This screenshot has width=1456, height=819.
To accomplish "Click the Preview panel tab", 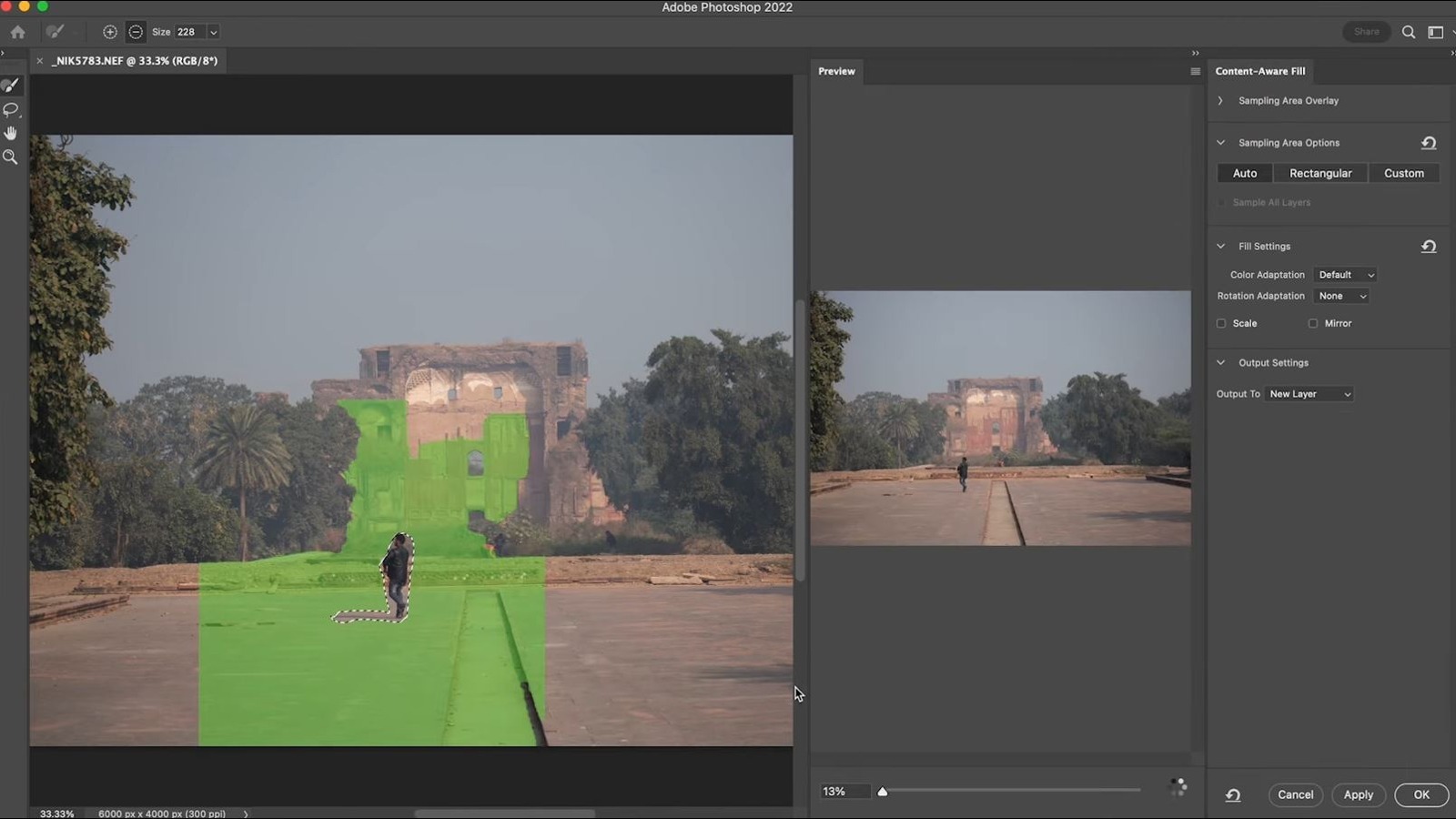I will (x=835, y=71).
